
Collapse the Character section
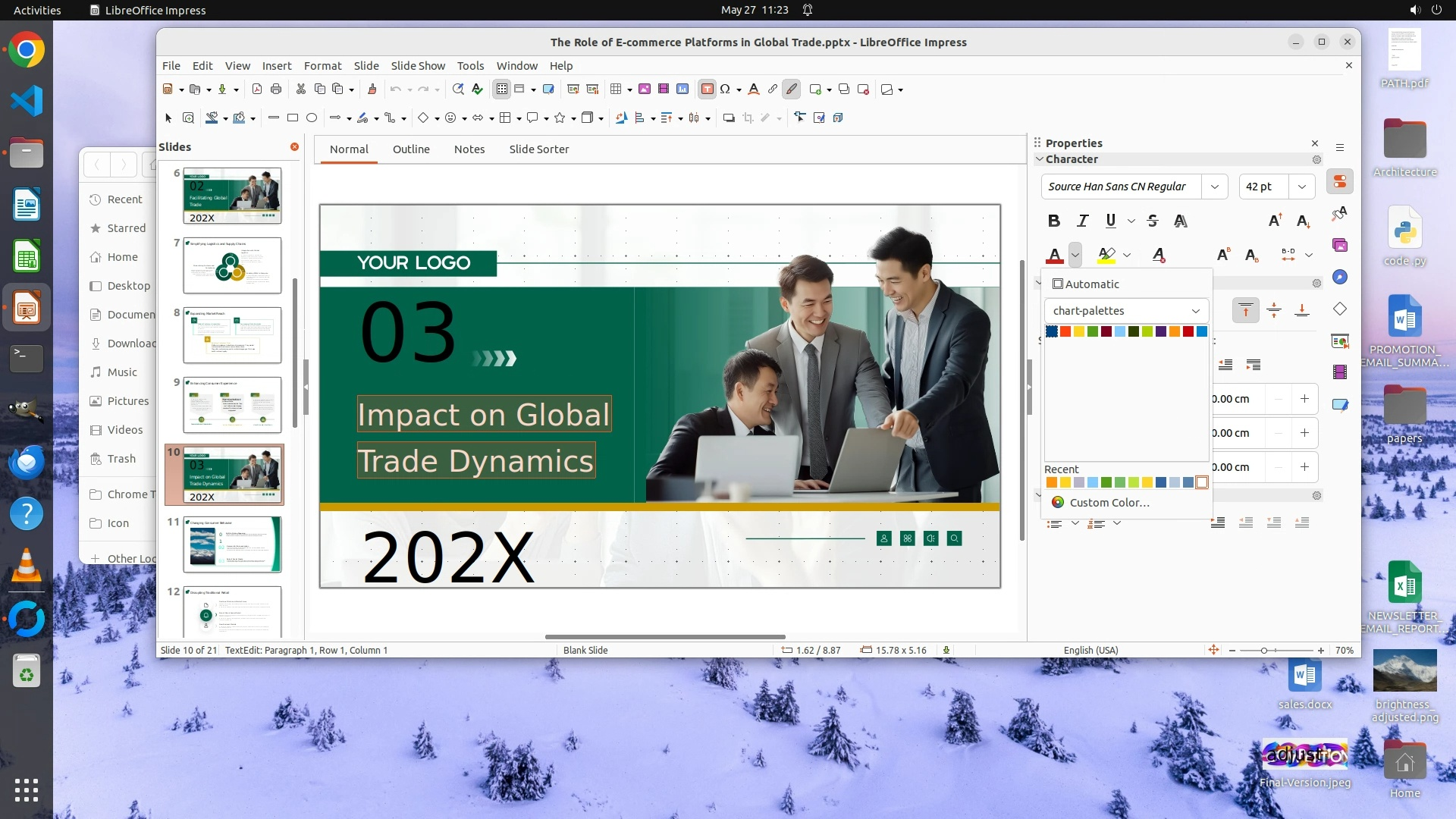coord(1040,159)
